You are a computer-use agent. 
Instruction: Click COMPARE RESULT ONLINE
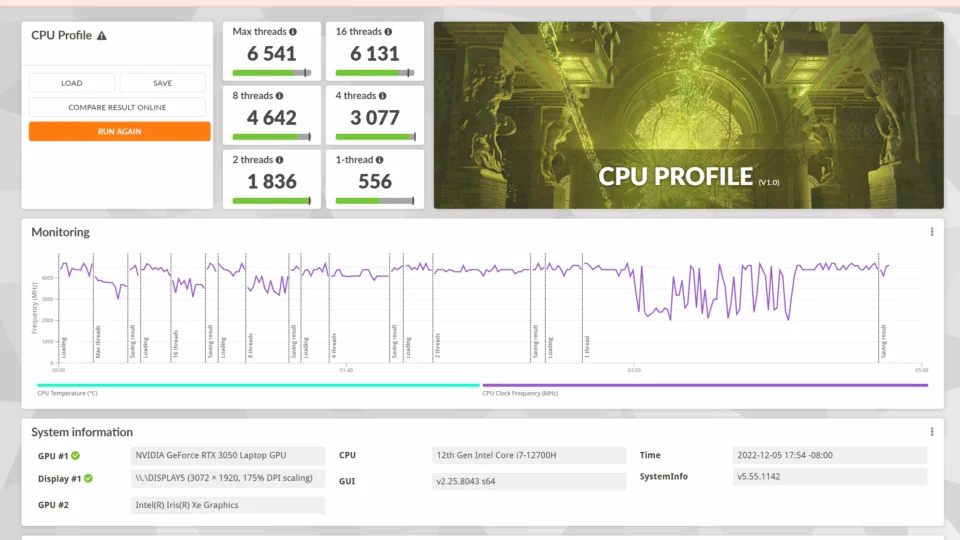(x=117, y=107)
